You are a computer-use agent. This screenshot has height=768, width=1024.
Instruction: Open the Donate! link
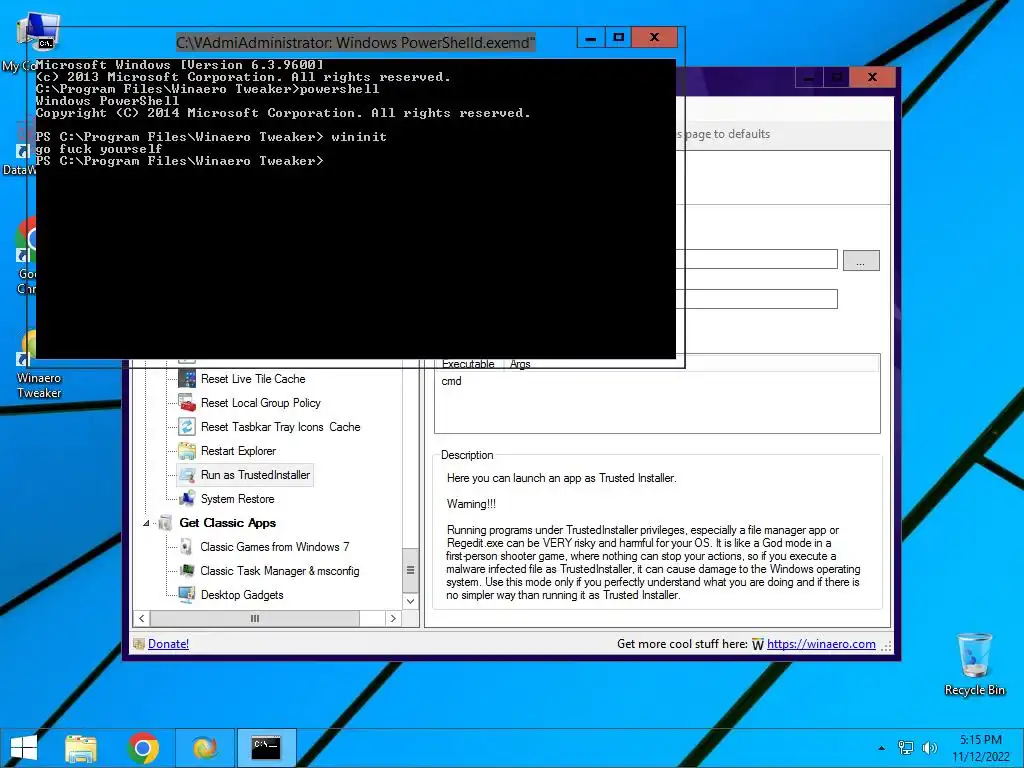pos(168,644)
